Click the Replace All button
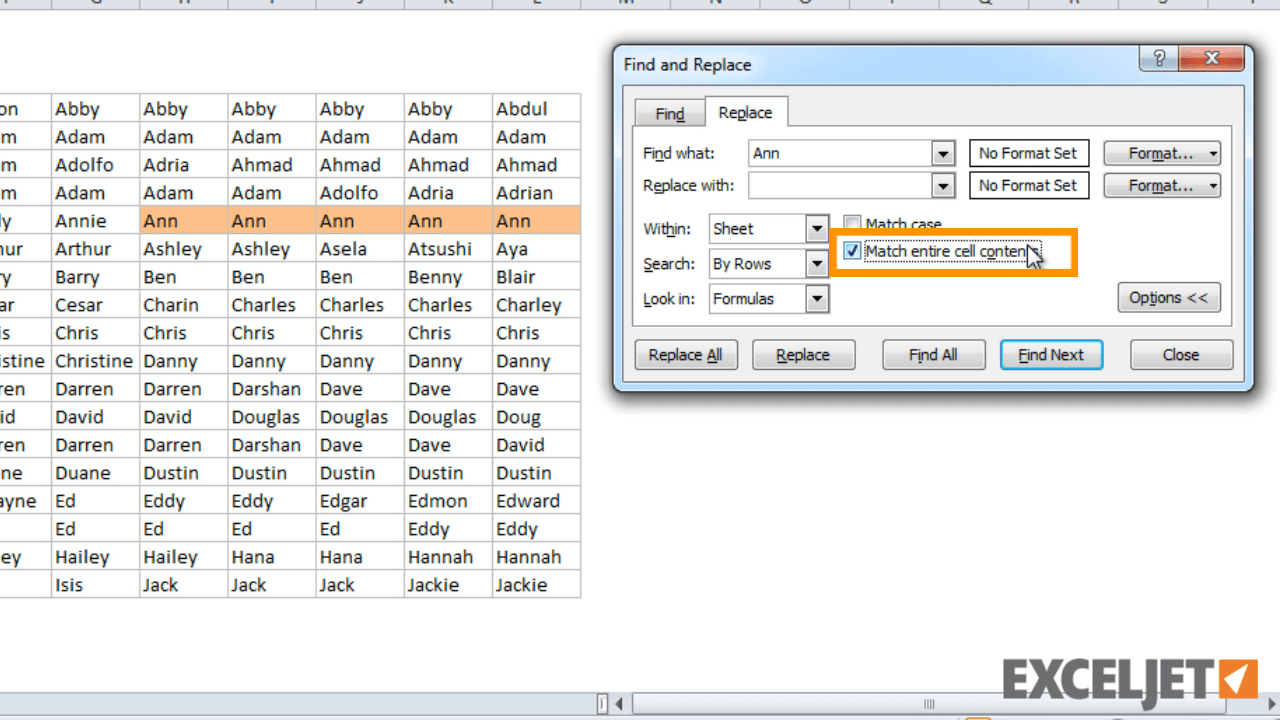This screenshot has width=1280, height=720. point(685,354)
